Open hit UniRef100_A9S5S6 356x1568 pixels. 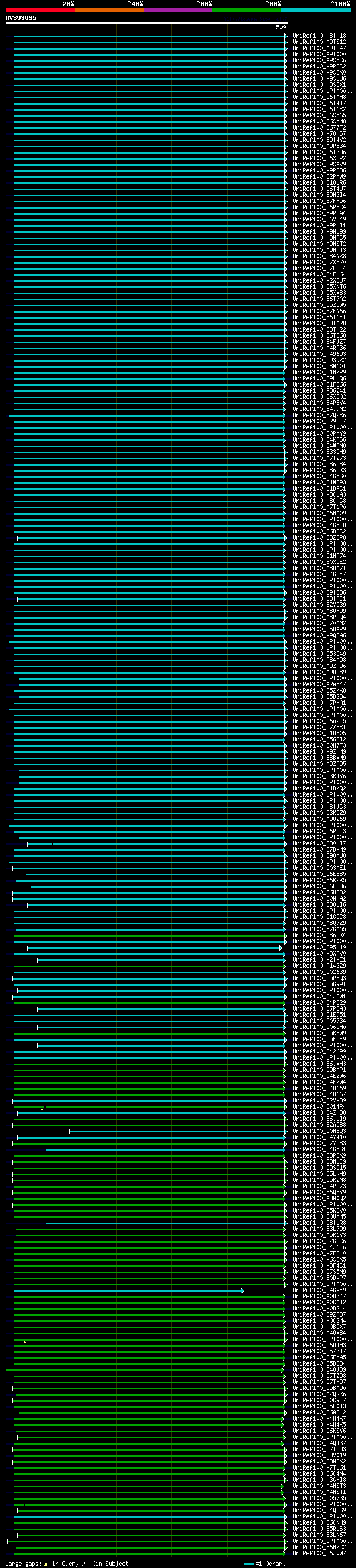(319, 60)
